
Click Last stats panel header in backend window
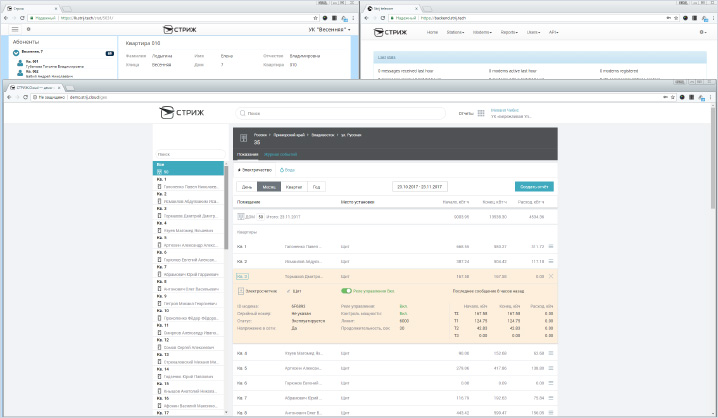(540, 57)
